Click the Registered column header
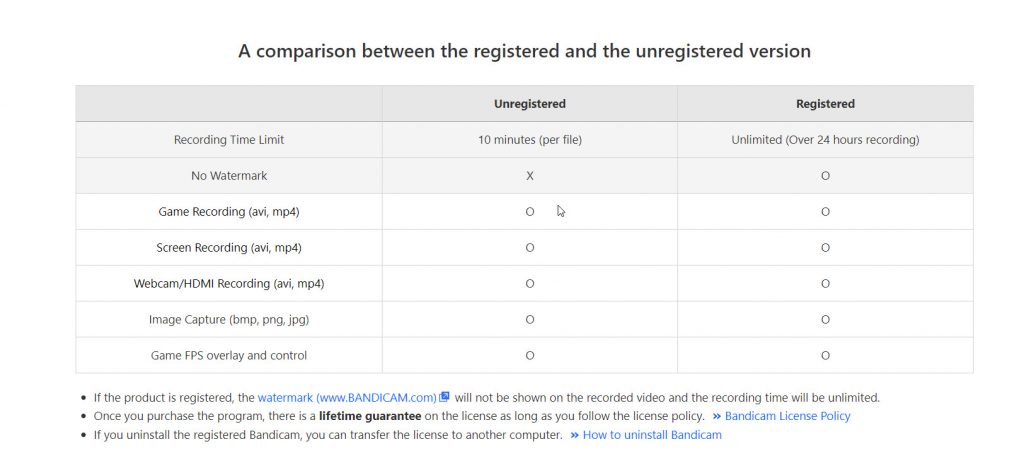Screen dimensions: 1024x461 pos(825,104)
